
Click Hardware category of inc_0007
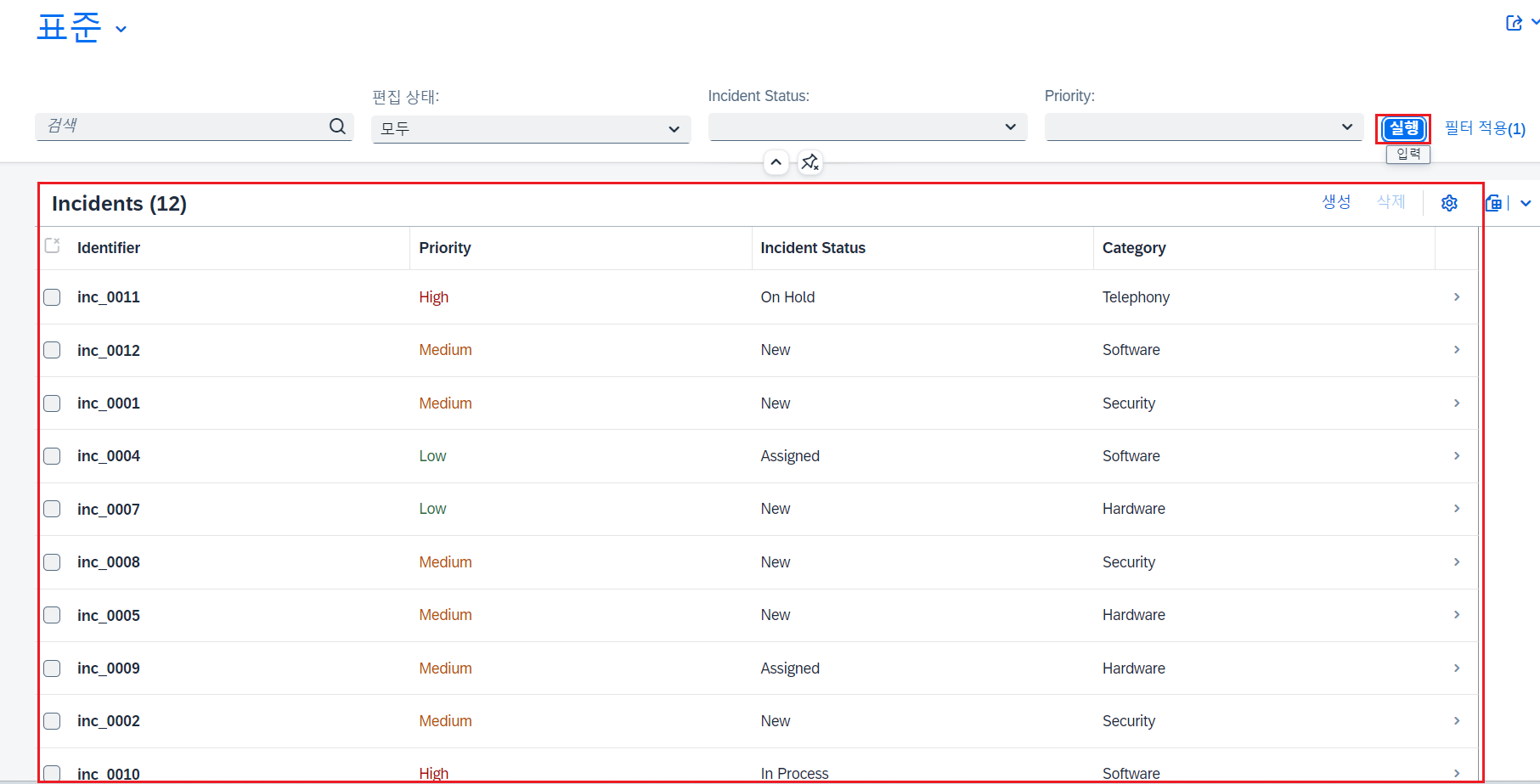pyautogui.click(x=1134, y=509)
